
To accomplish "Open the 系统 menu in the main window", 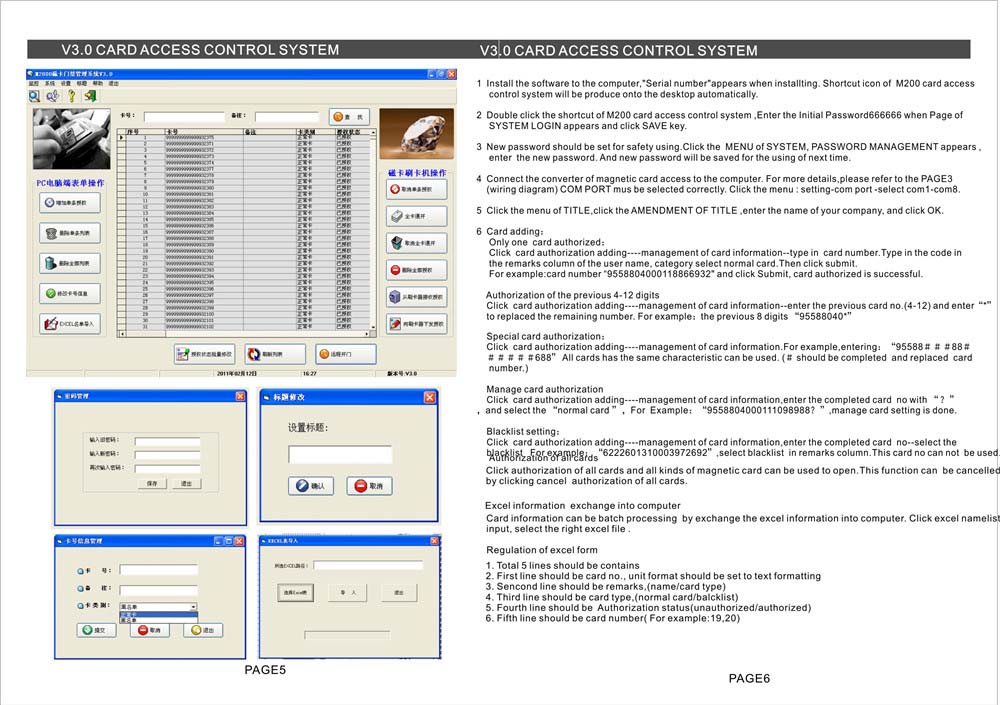I will 49,84.
